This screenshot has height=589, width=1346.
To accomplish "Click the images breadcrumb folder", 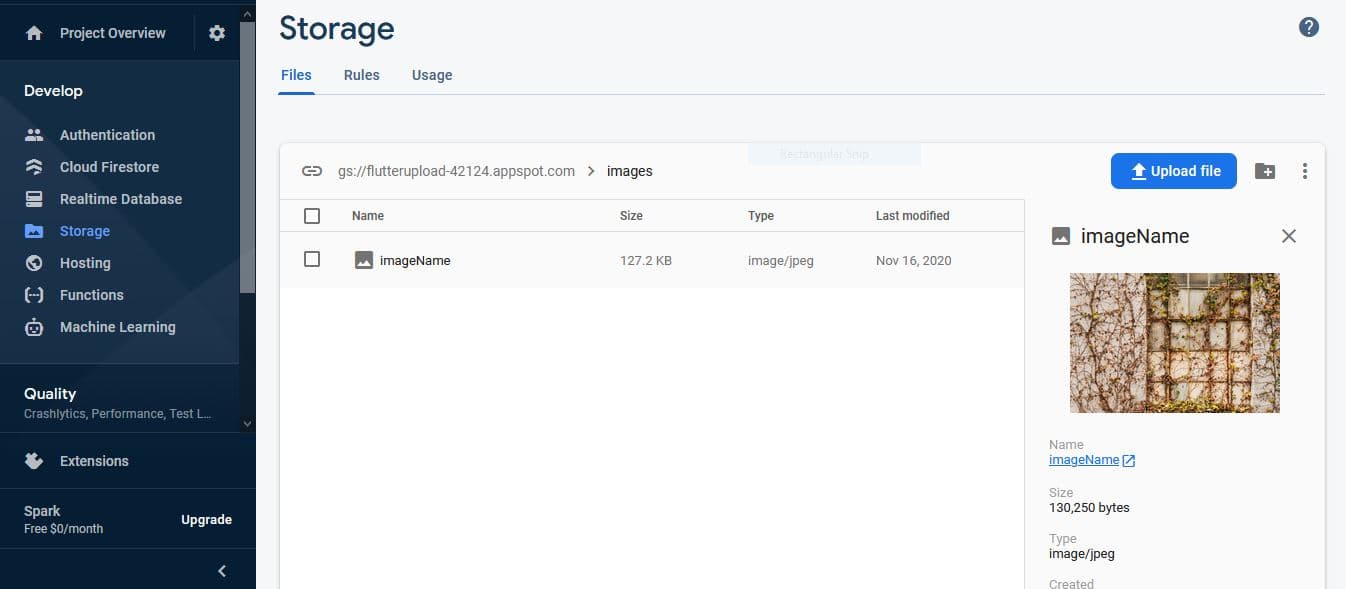I will point(629,171).
